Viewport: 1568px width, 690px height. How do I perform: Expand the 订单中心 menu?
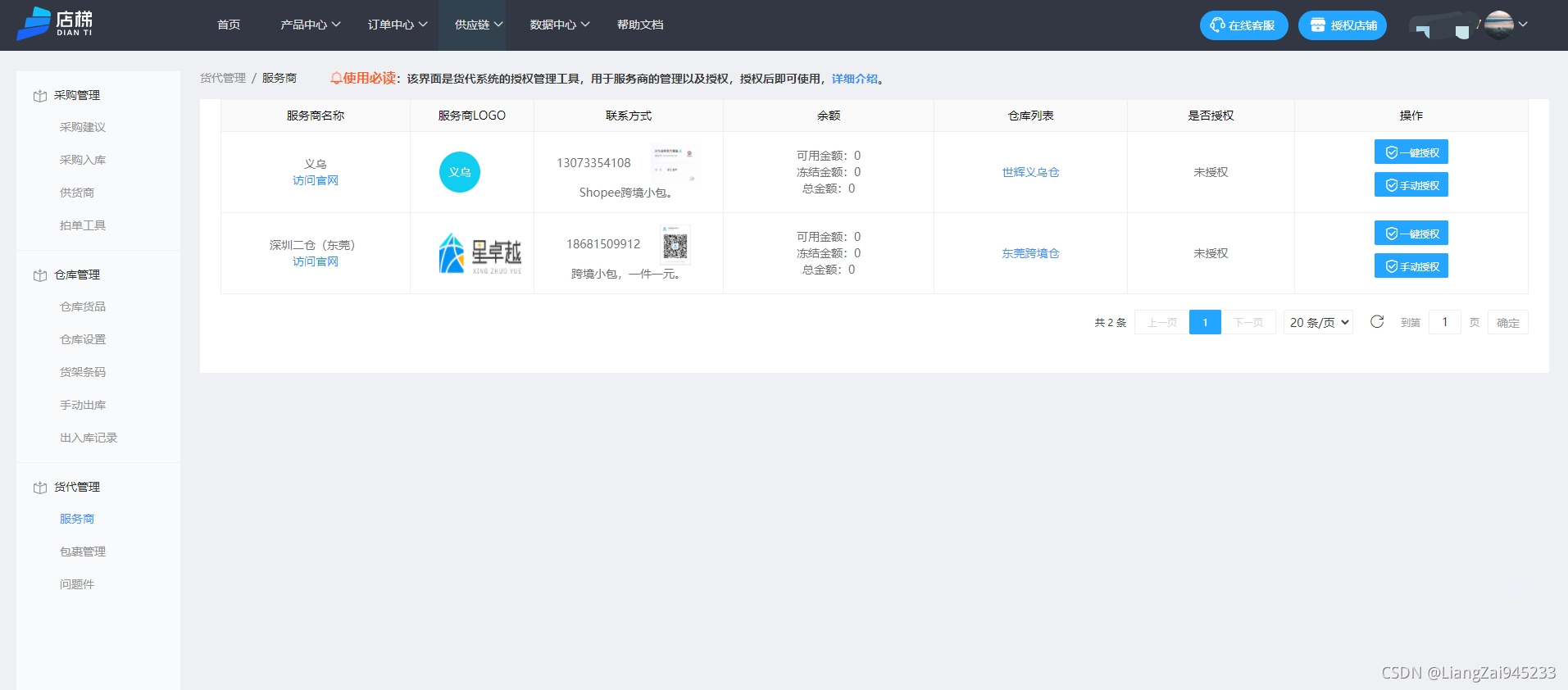click(398, 25)
